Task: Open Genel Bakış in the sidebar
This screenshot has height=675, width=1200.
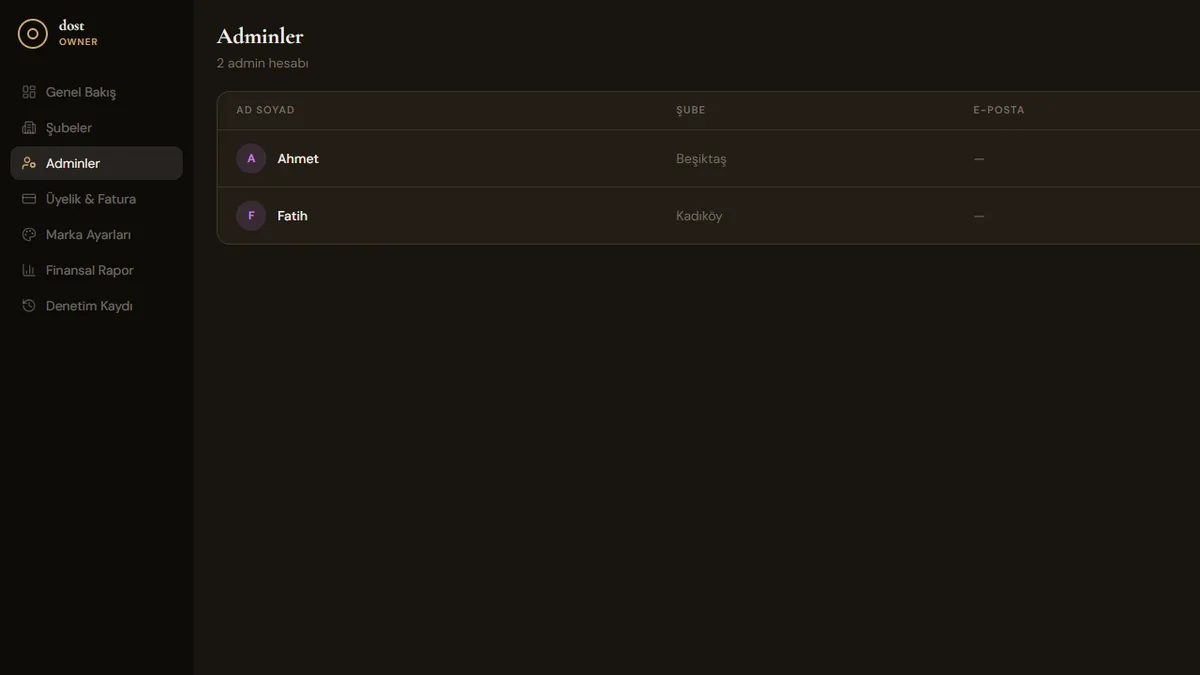Action: tap(96, 92)
